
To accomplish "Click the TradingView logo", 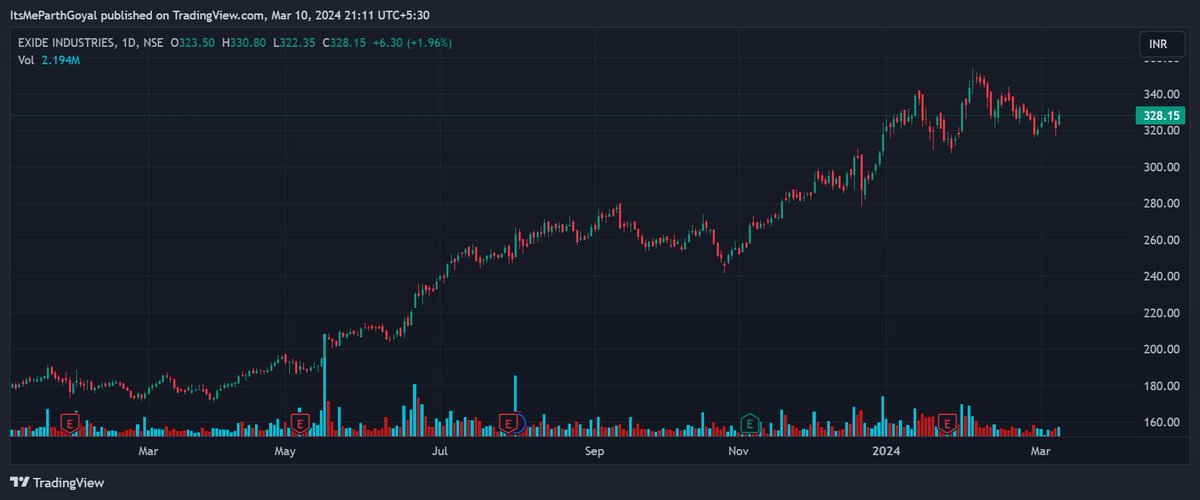I will tap(58, 482).
